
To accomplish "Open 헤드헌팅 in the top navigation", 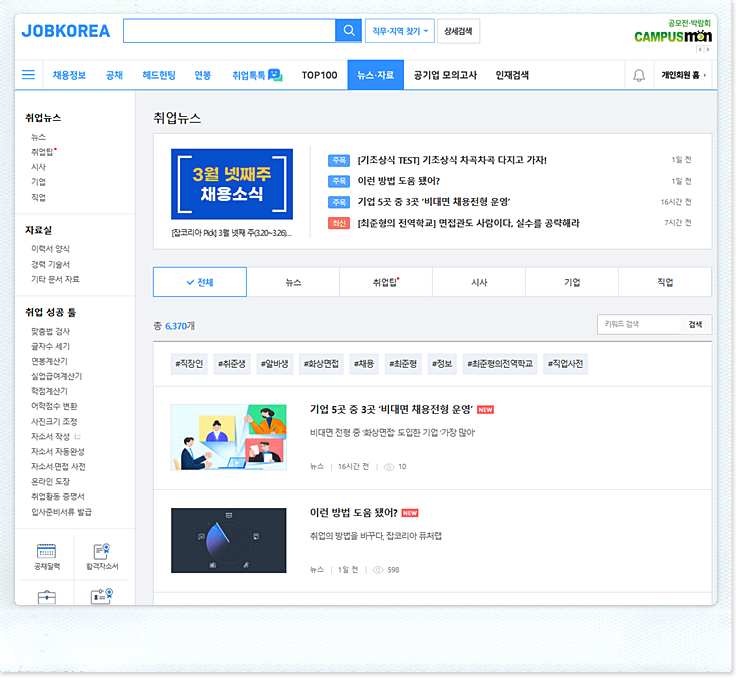I will click(159, 75).
